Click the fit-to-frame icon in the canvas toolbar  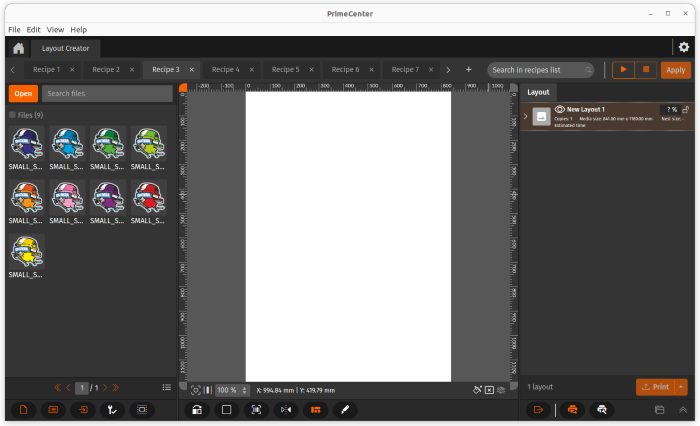[256, 410]
